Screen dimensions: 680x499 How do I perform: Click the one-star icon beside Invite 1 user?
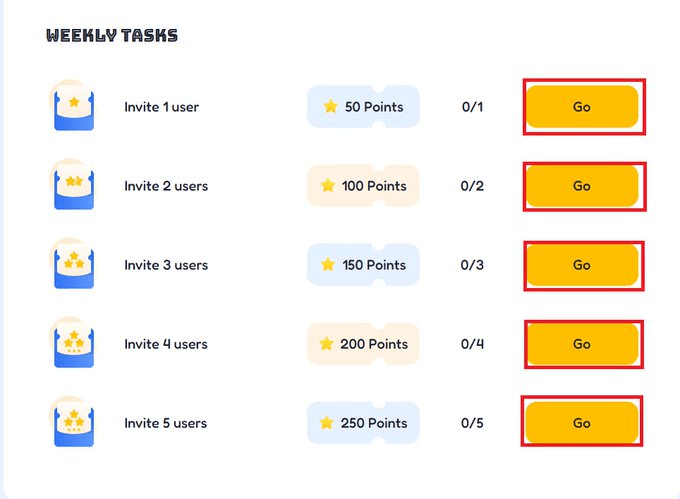click(73, 106)
